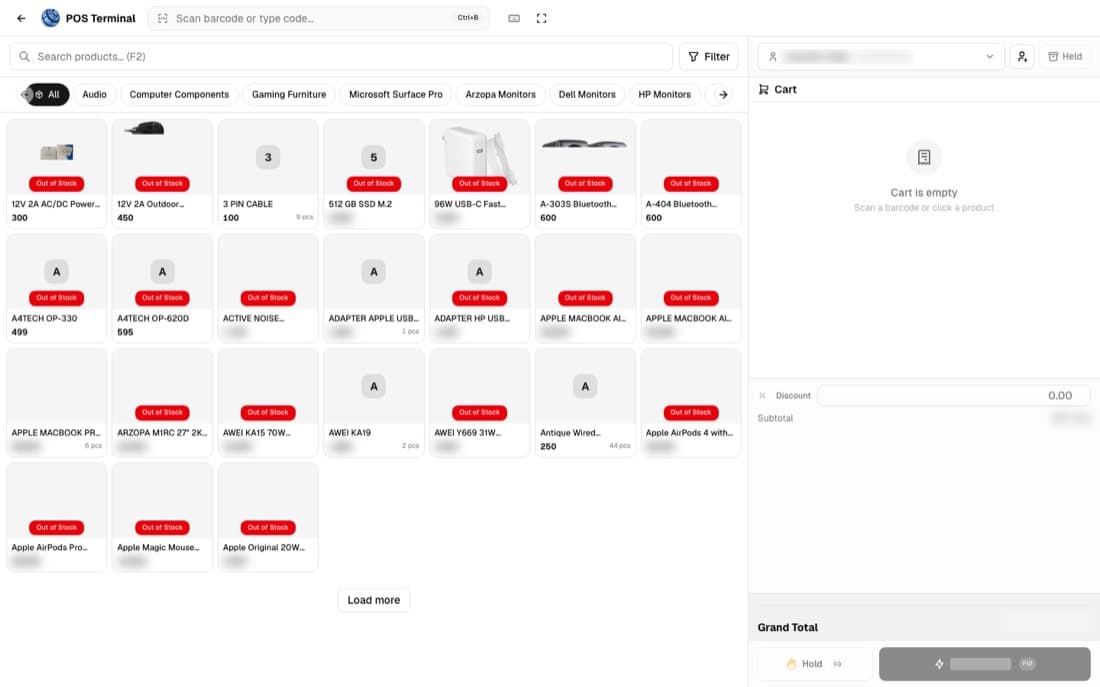Add Antique Wired product to cart
The image size is (1100, 687).
[x=585, y=403]
